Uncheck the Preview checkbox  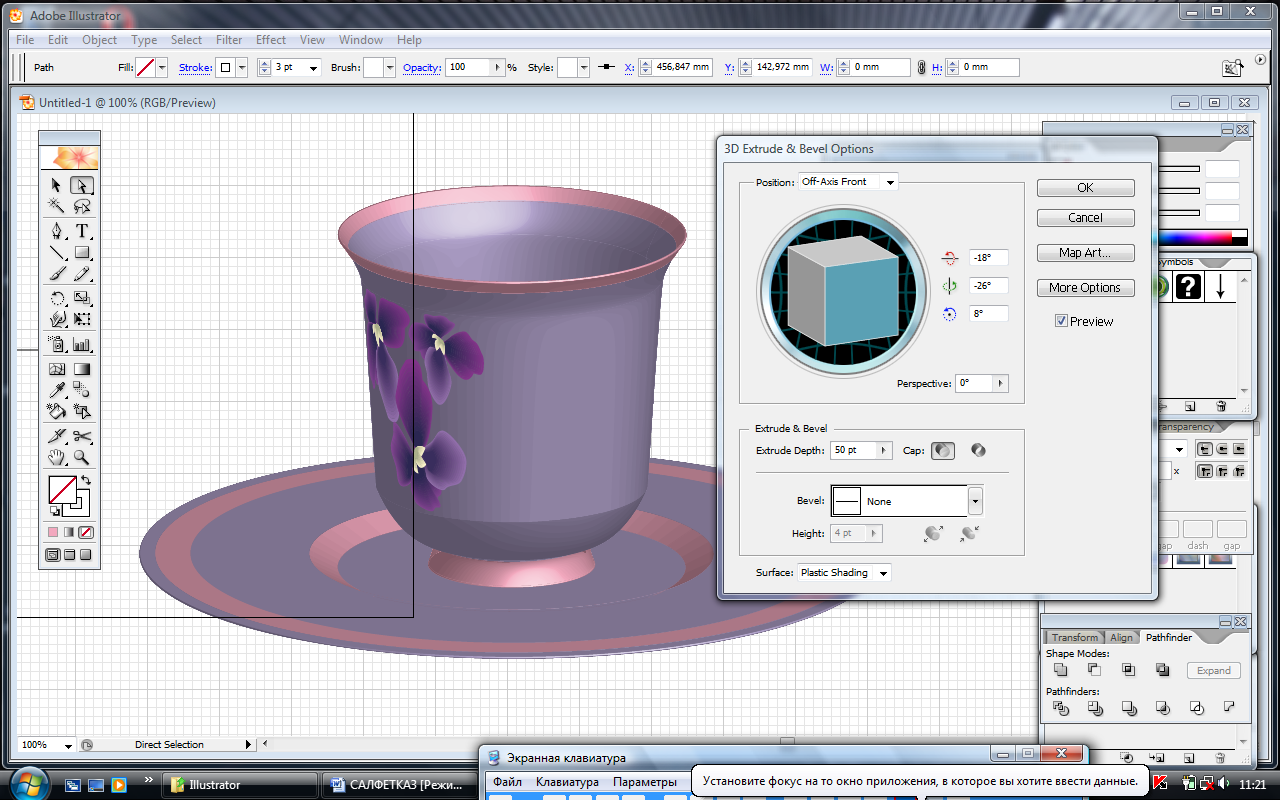pyautogui.click(x=1061, y=321)
